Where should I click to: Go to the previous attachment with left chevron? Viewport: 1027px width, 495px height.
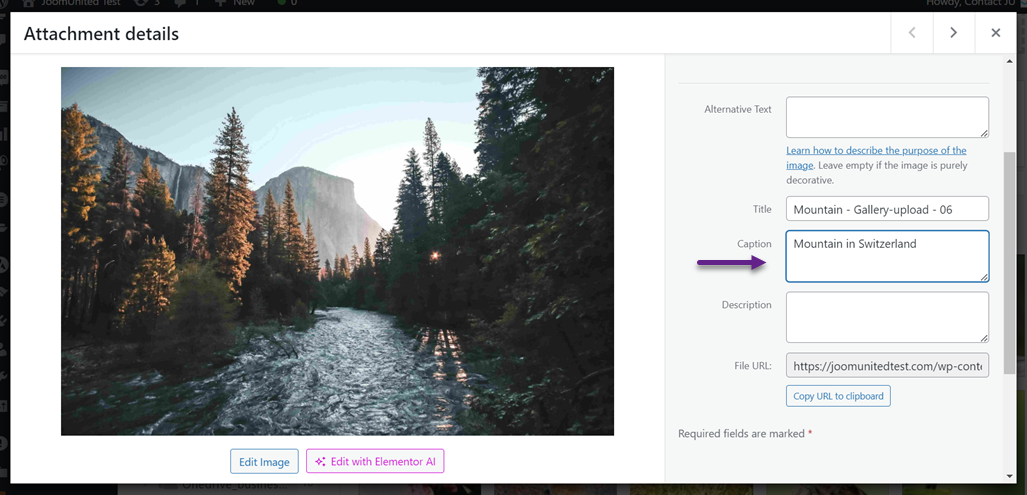(x=912, y=33)
